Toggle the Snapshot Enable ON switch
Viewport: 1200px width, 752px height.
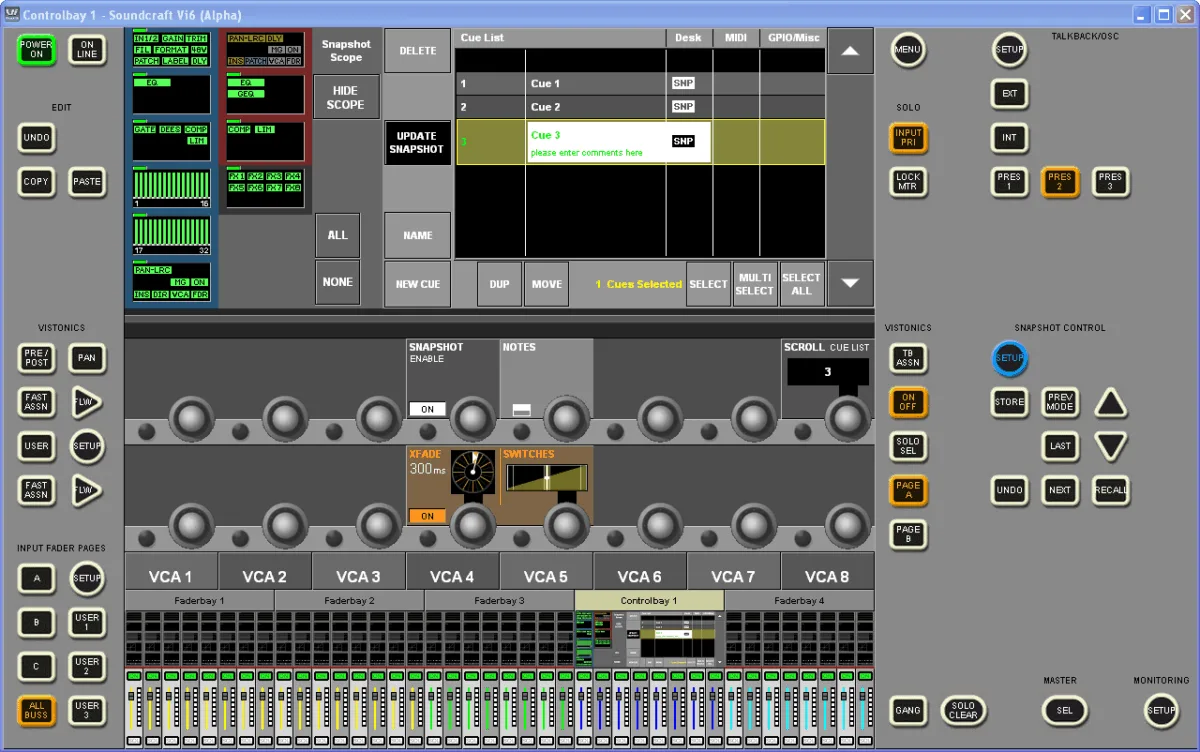coord(428,409)
